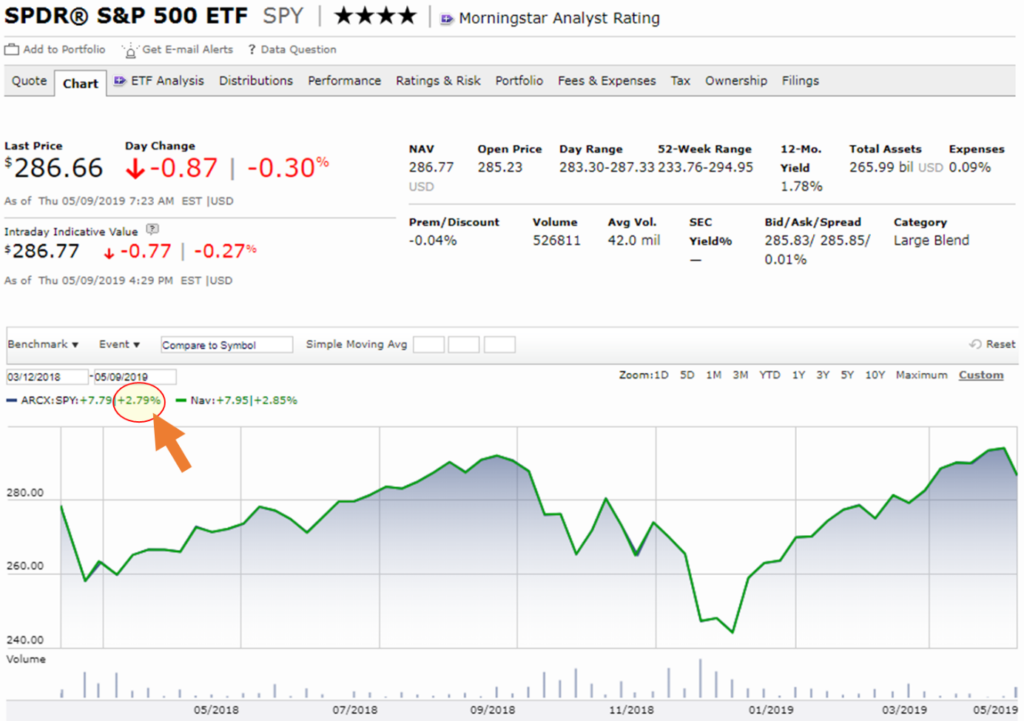The image size is (1024, 721).
Task: Open the Quote tab
Action: tap(29, 81)
